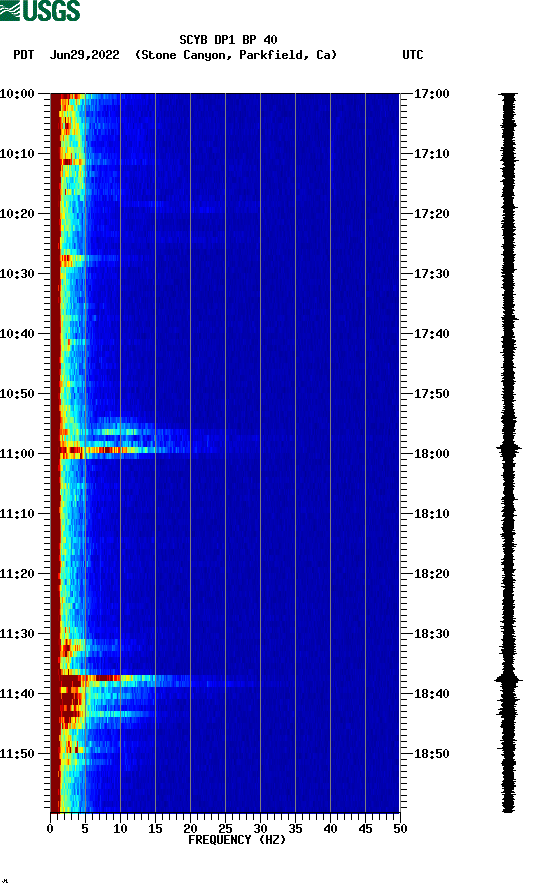The width and height of the screenshot is (552, 892).
Task: Select the title text SCYB DP1 BP 40
Action: point(228,40)
